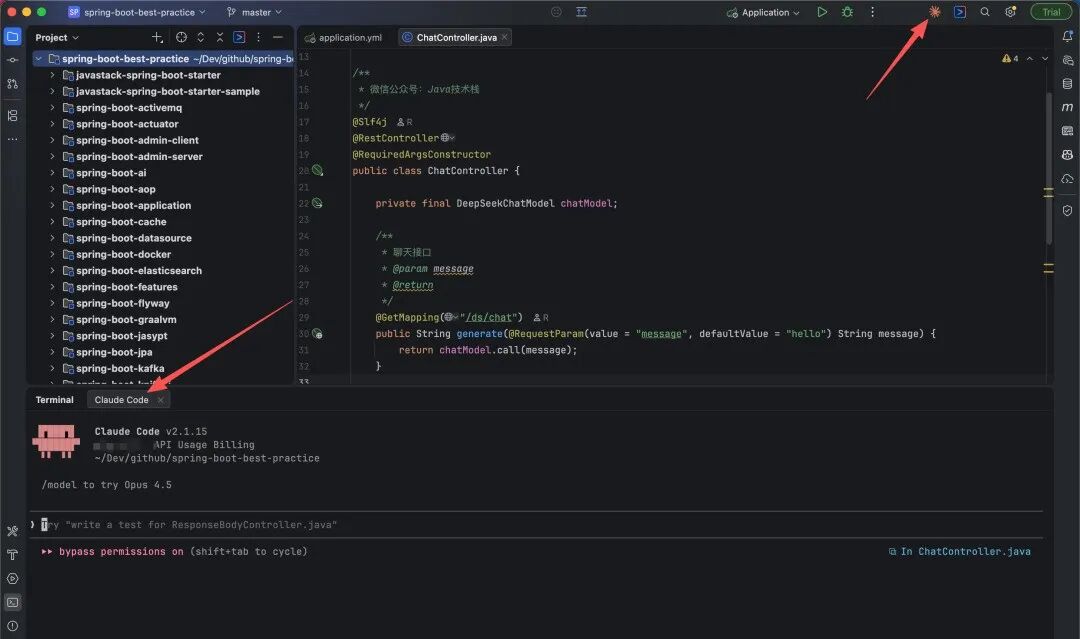
Task: Run the Application configuration
Action: 822,12
